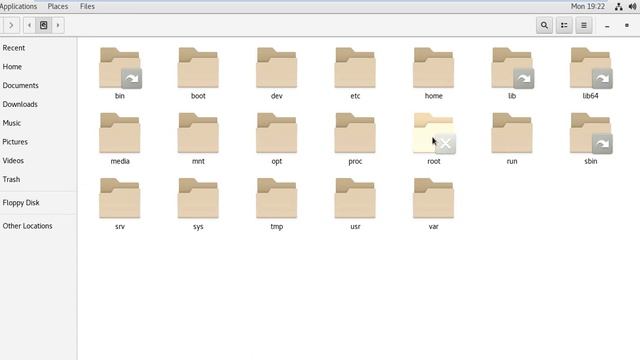Screen dimensions: 640x360
Task: Select the tmp folder
Action: tap(276, 198)
